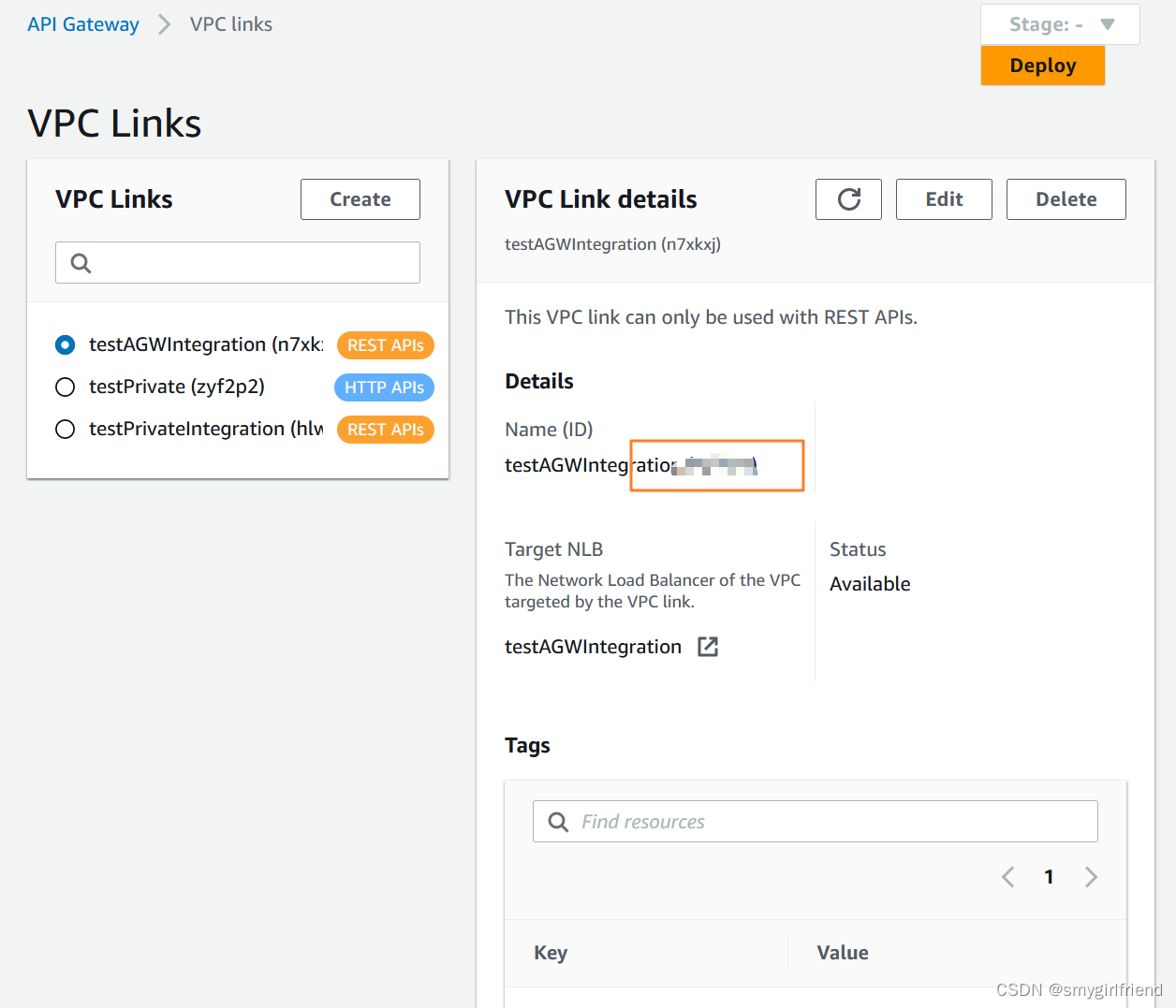Go to previous page in Tags pagination
Screen dimensions: 1176x1008
pos(1007,876)
